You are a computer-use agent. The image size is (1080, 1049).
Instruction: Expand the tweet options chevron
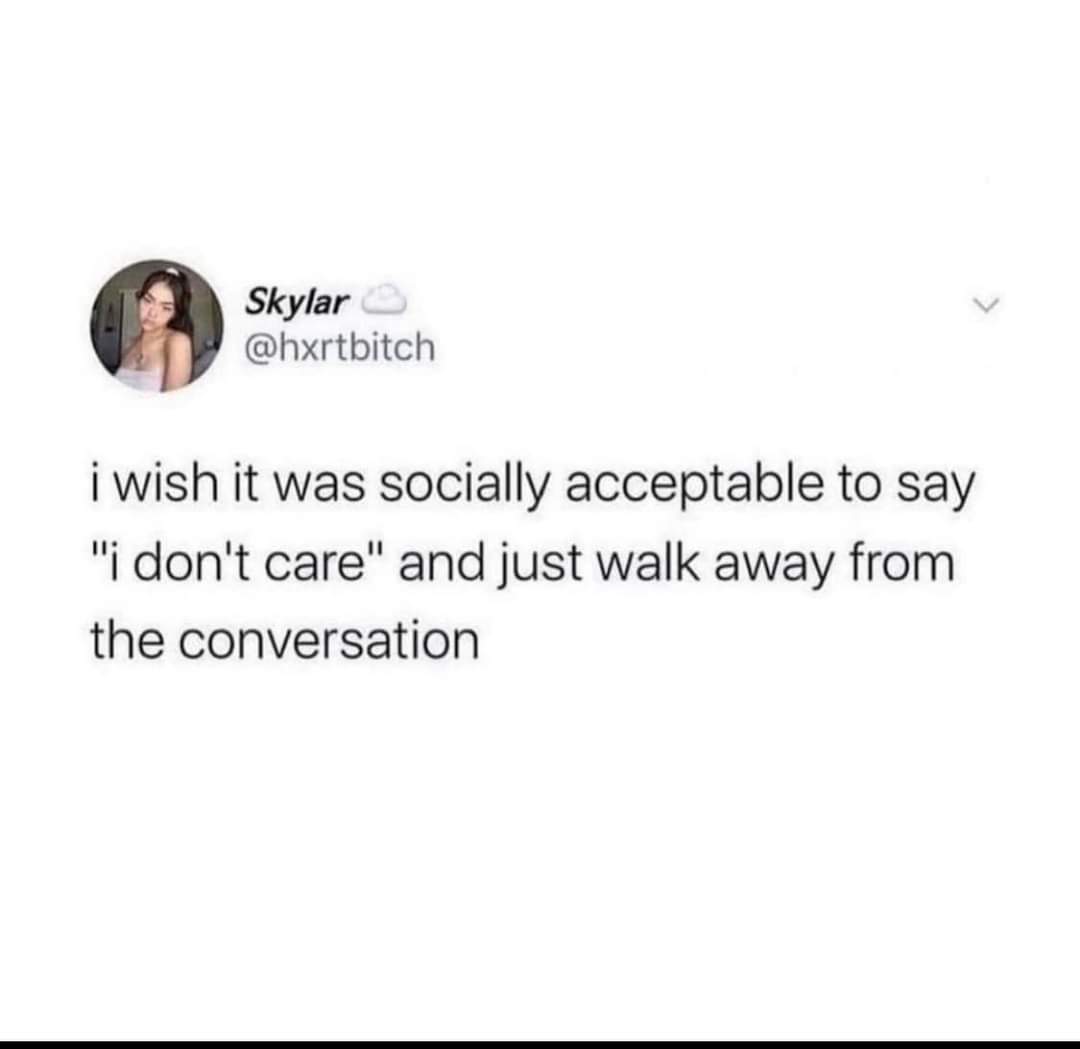986,303
